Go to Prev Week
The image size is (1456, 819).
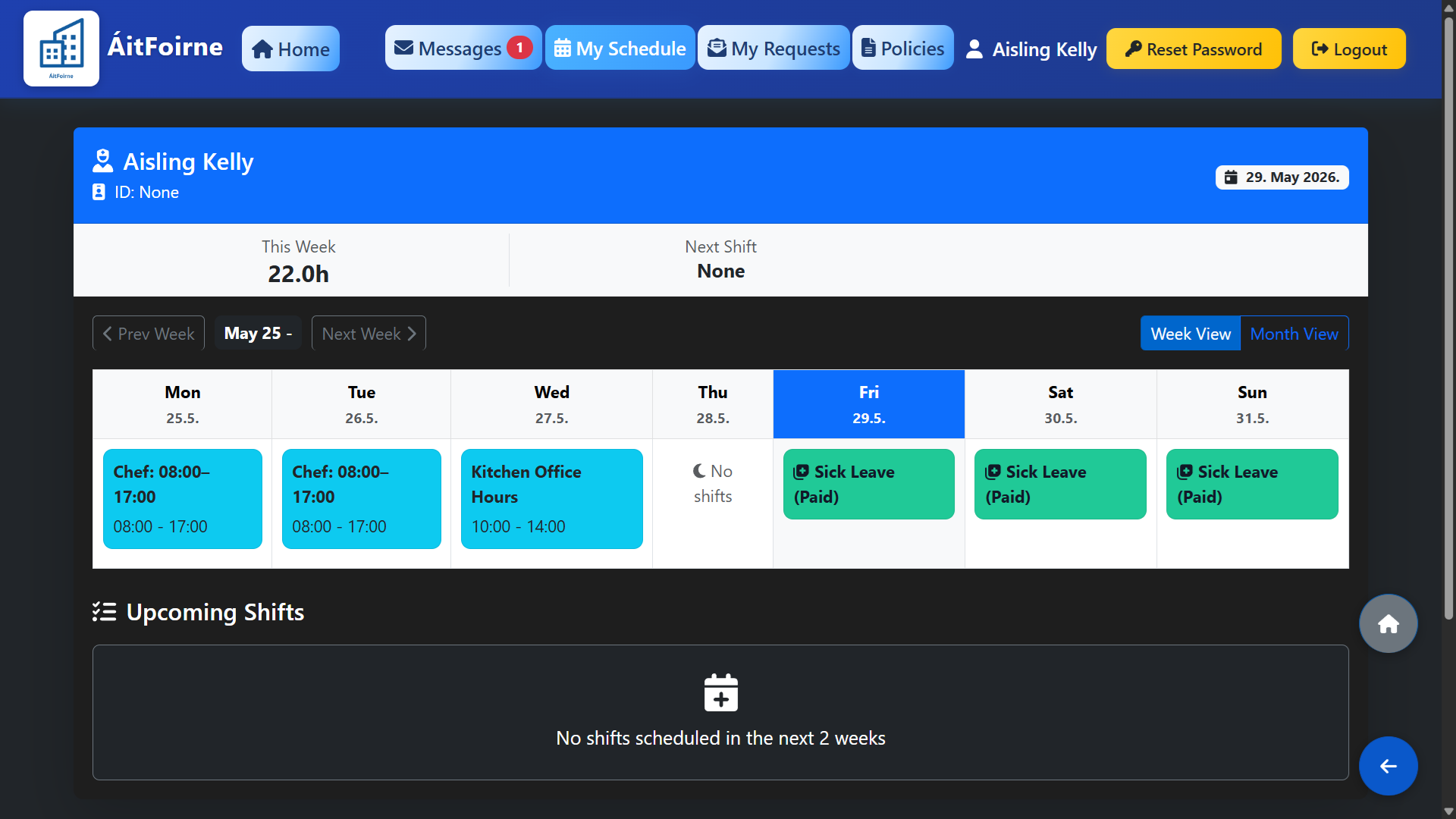(149, 333)
